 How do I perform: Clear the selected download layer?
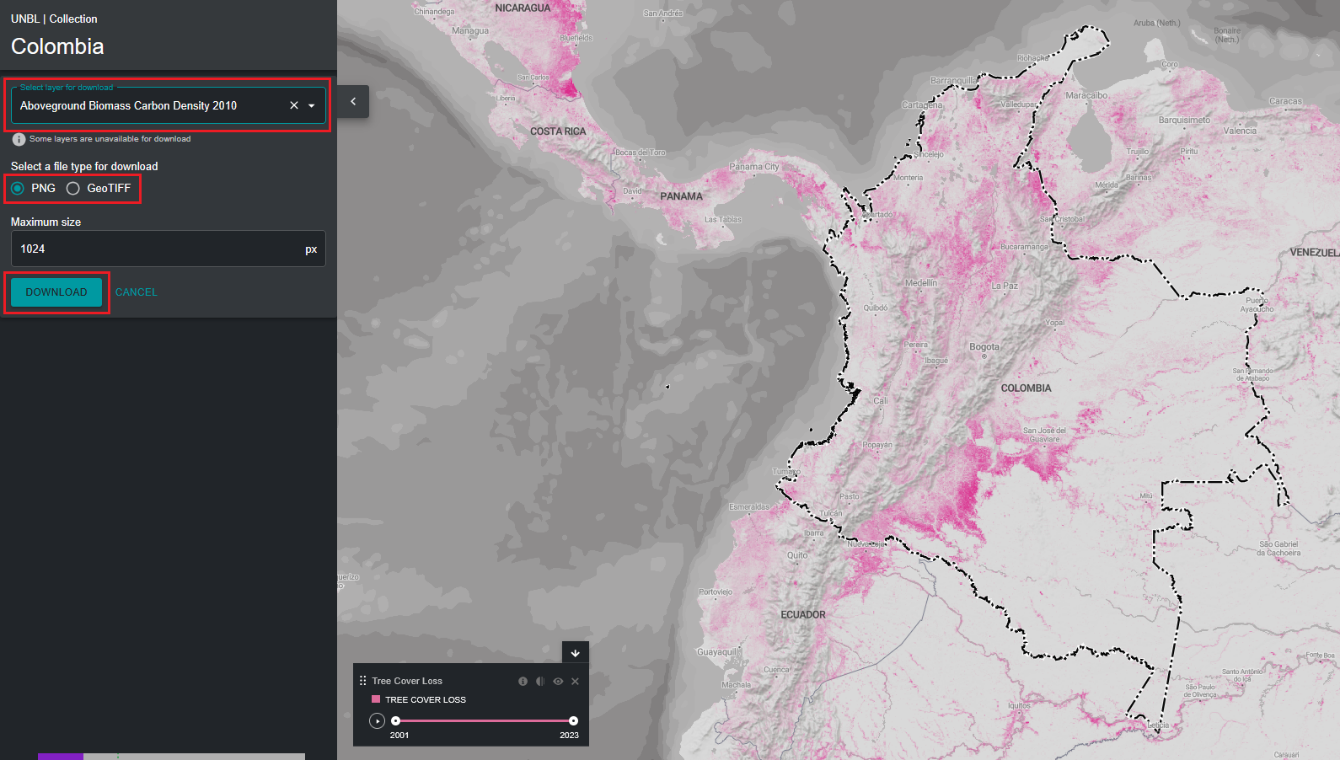click(x=294, y=106)
